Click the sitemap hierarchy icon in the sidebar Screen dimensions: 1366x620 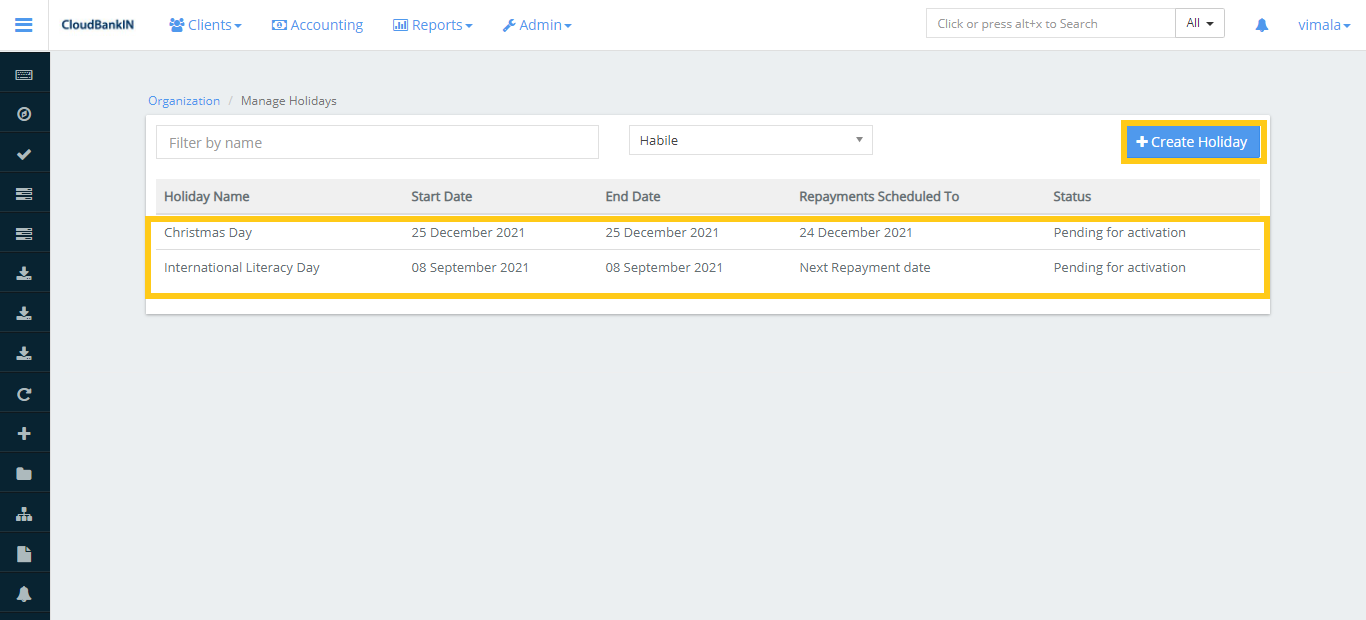[x=24, y=514]
